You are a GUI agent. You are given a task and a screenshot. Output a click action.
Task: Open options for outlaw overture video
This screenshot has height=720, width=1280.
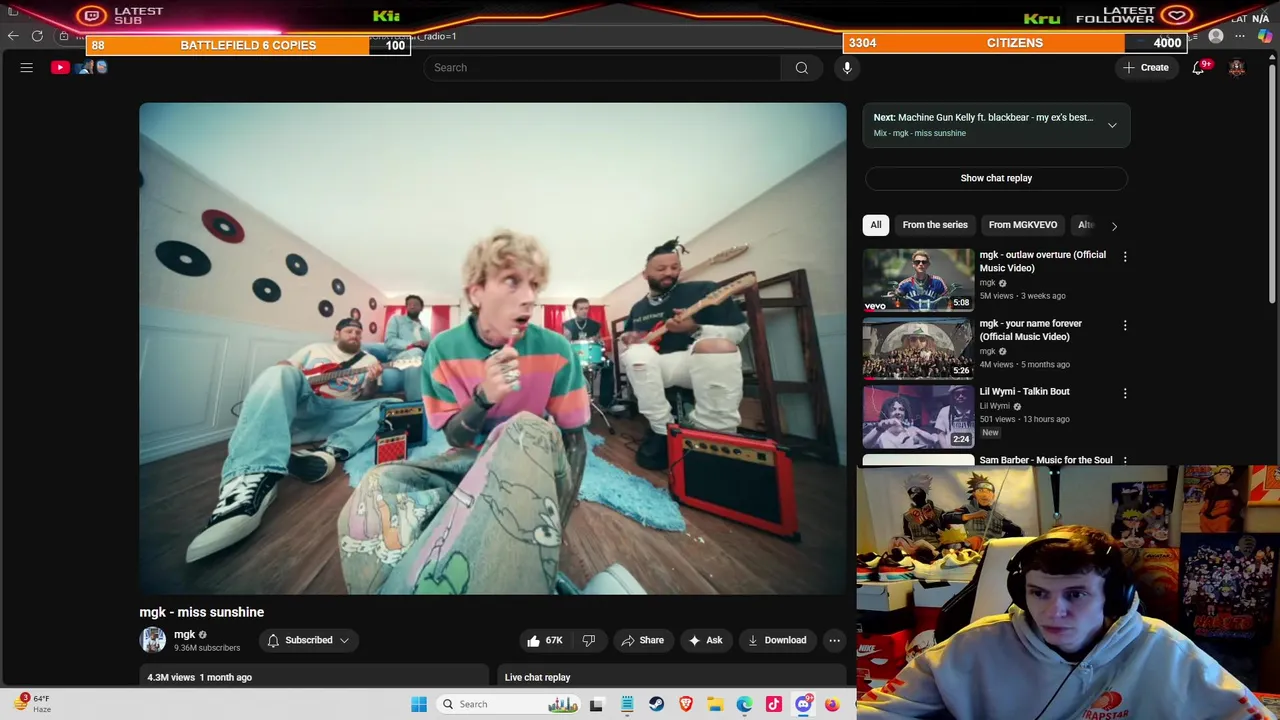(1125, 257)
